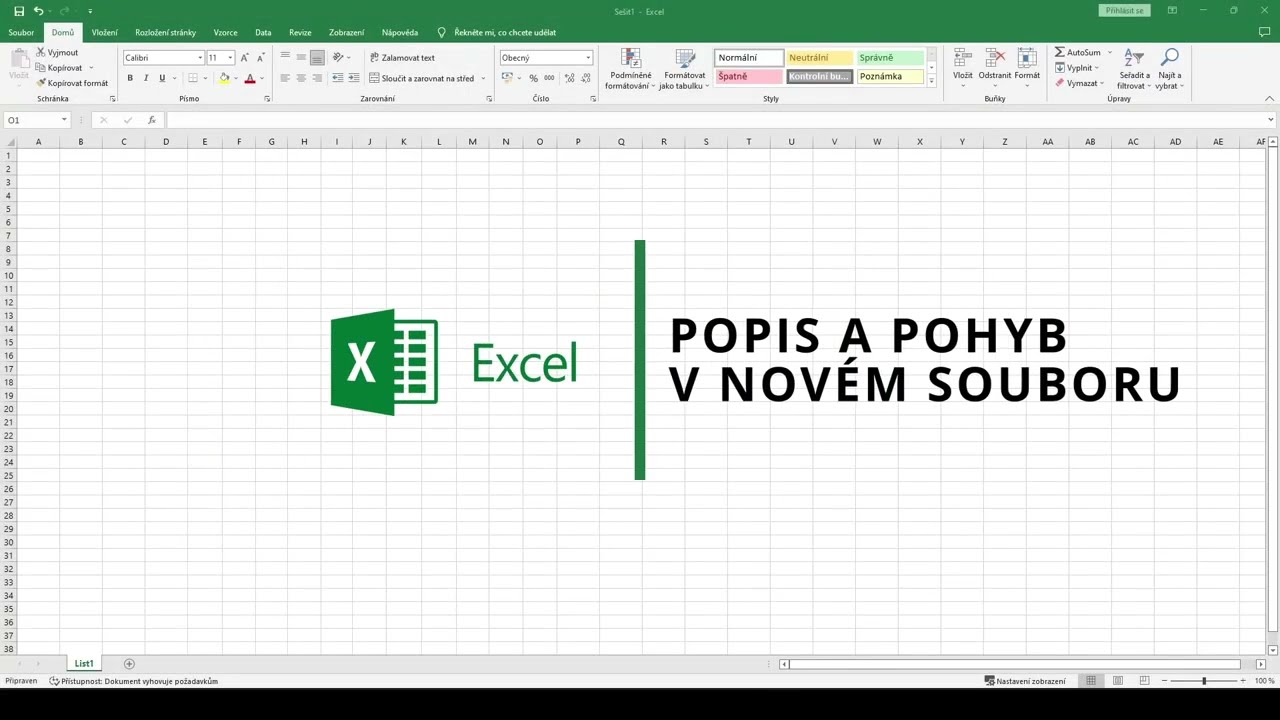Align cell text left
This screenshot has height=720, width=1280.
click(285, 78)
